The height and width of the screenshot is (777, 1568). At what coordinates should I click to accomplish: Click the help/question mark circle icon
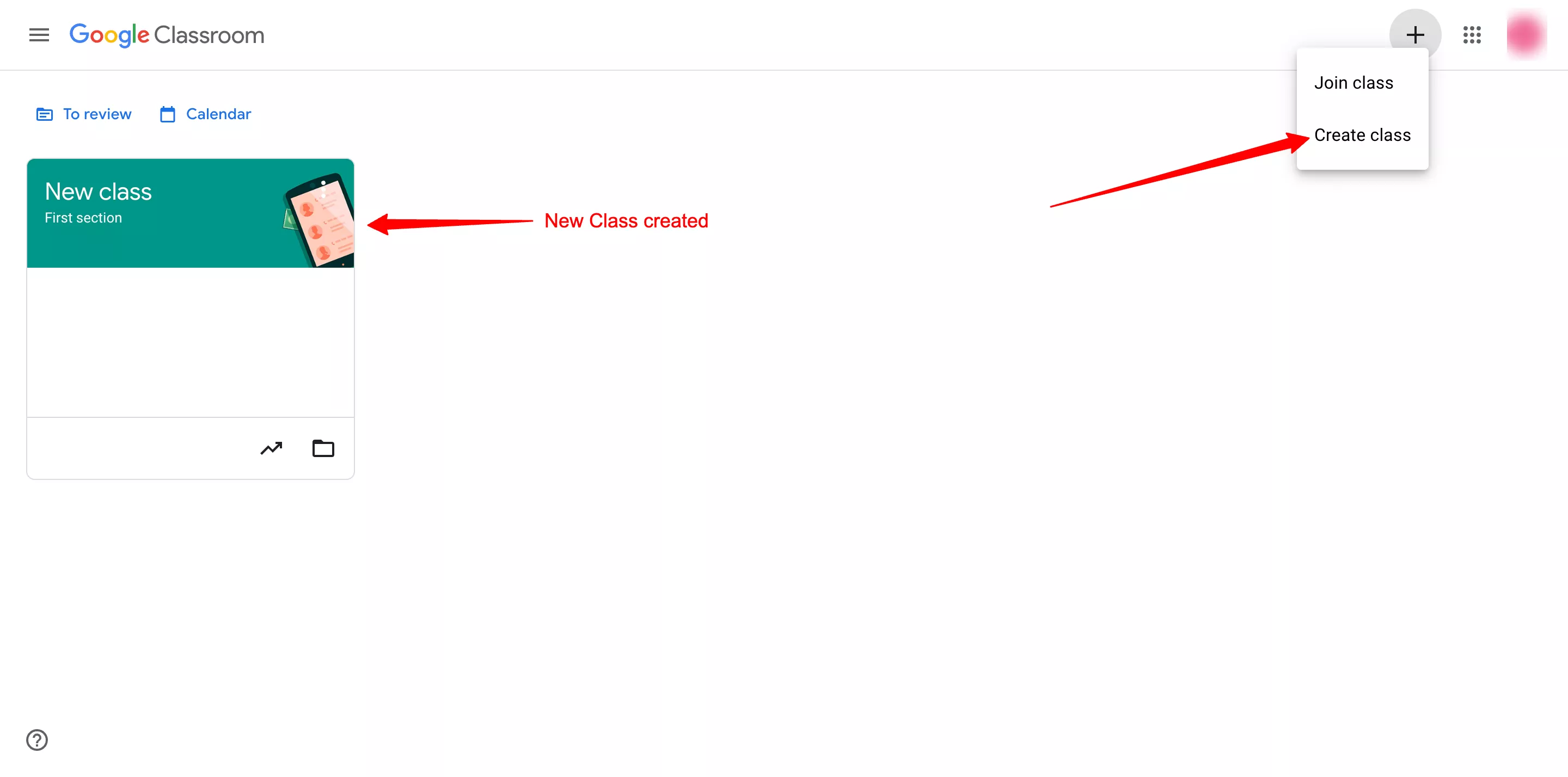36,740
